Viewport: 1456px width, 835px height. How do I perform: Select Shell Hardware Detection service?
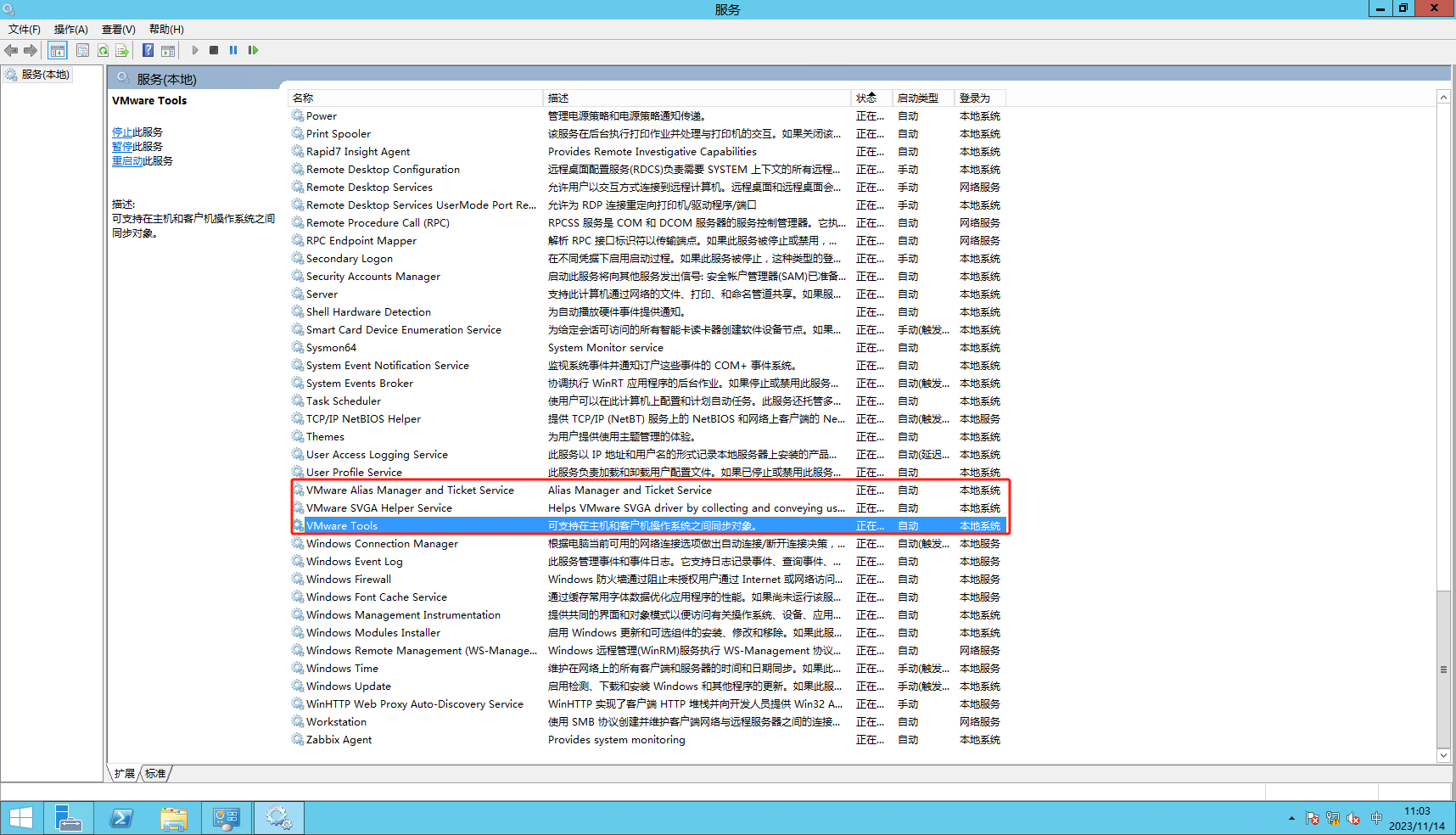648,312
